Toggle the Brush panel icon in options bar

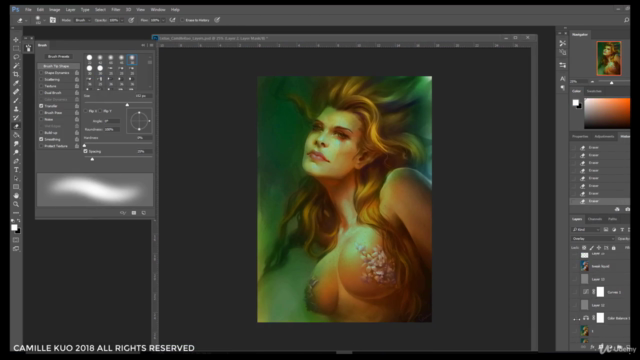pyautogui.click(x=53, y=20)
